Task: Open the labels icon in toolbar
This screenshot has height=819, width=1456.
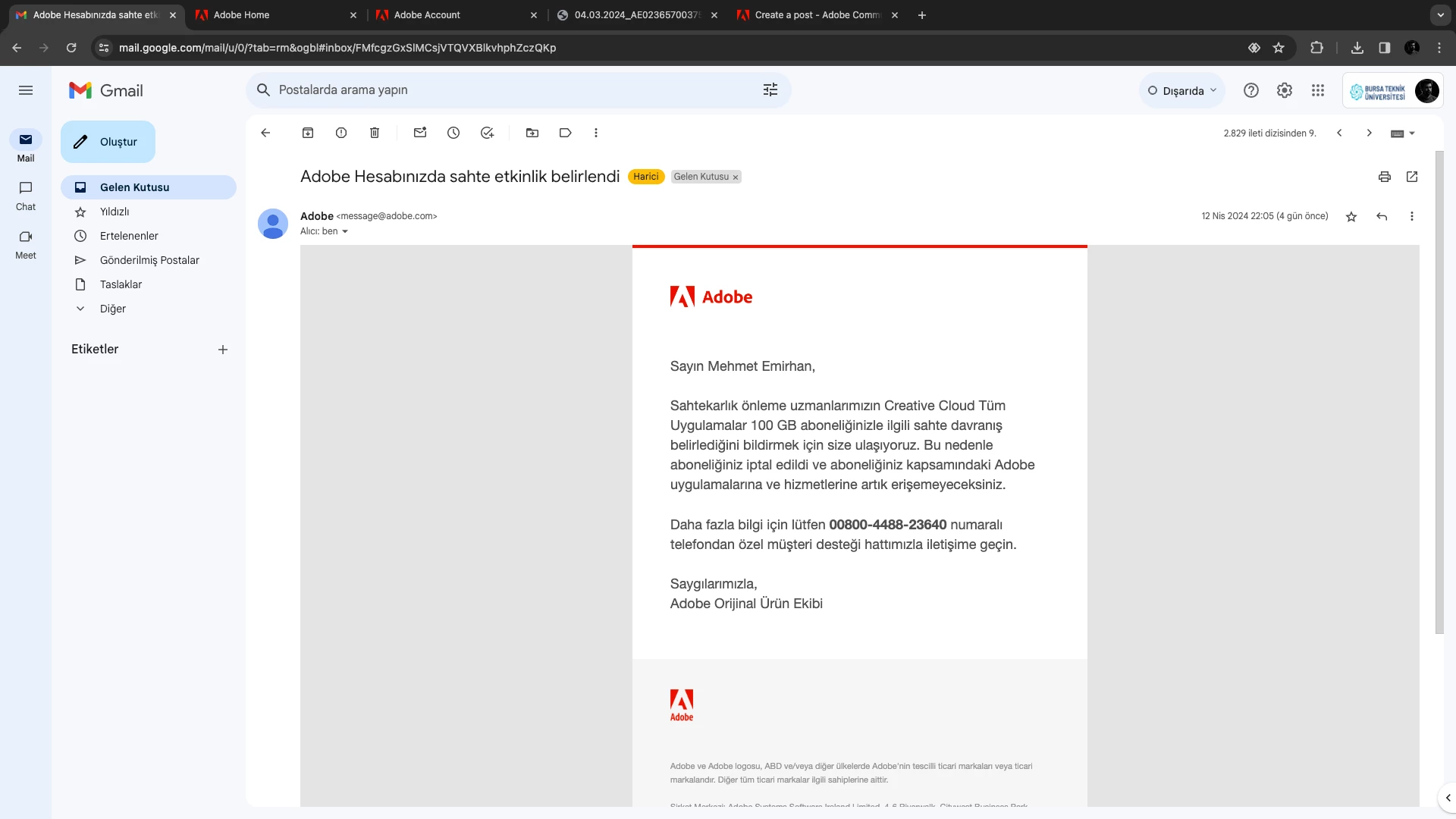Action: click(x=566, y=133)
